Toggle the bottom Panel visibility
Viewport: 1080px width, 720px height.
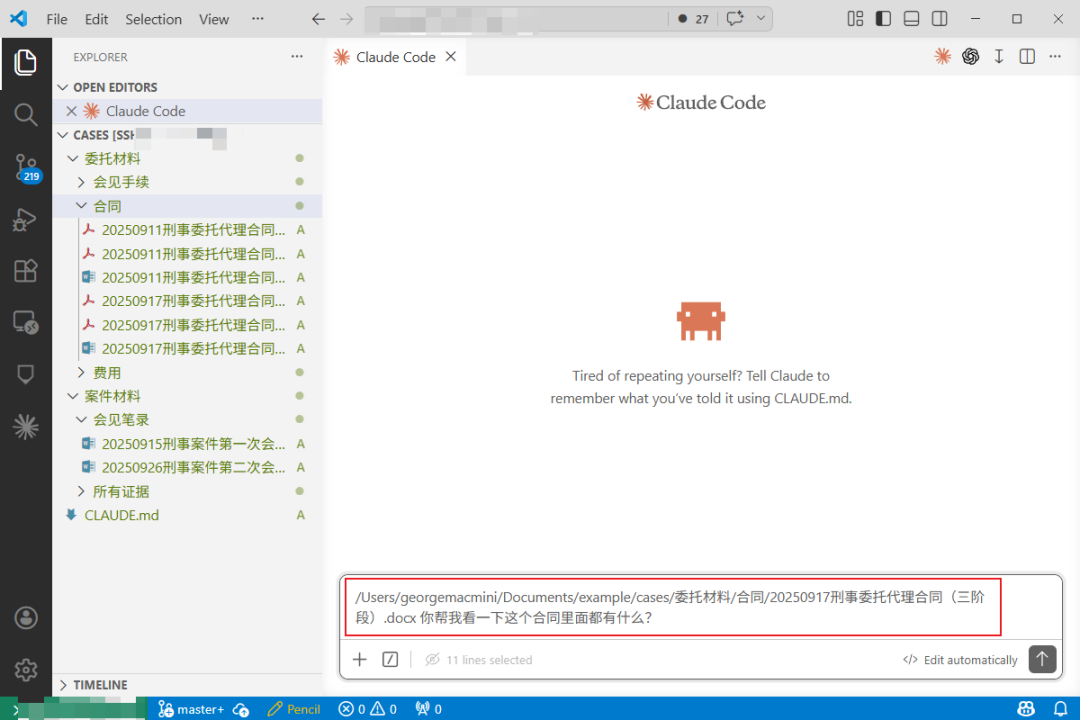point(911,19)
